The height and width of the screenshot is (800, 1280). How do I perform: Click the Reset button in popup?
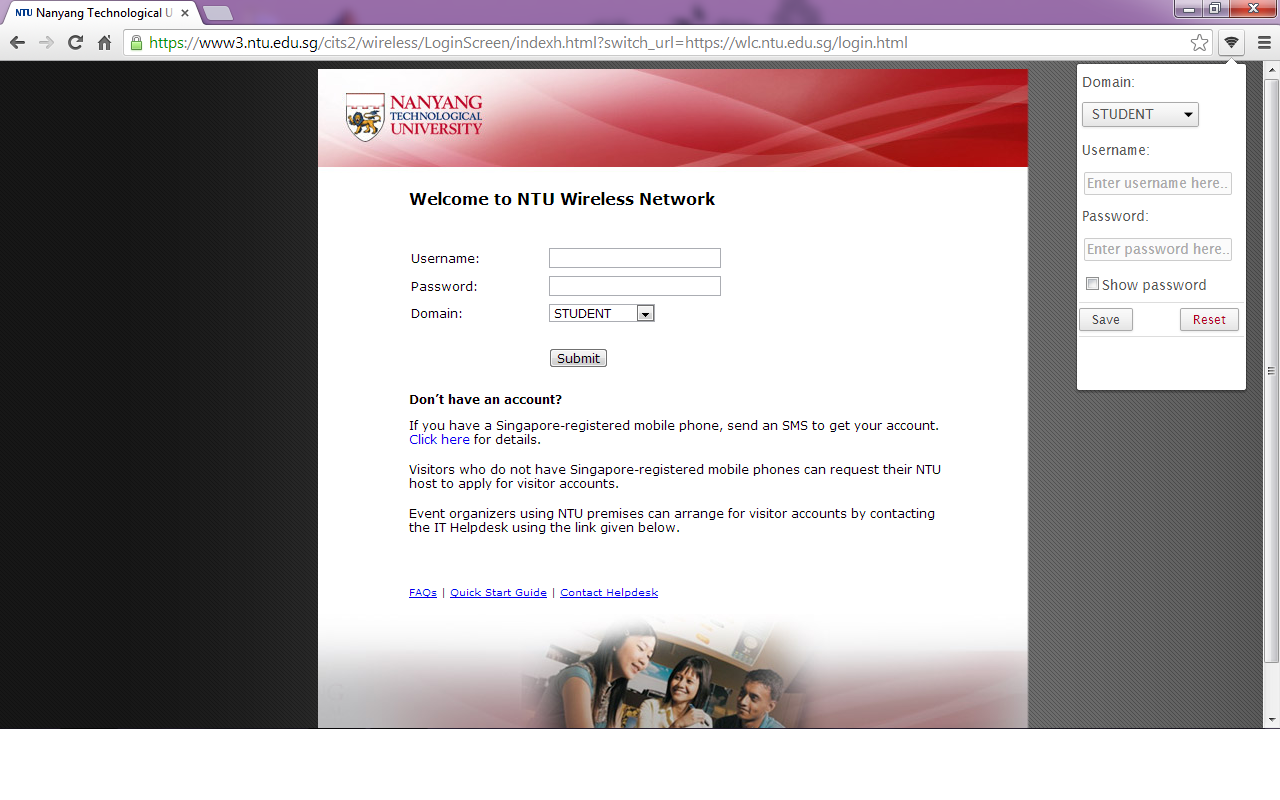tap(1209, 319)
